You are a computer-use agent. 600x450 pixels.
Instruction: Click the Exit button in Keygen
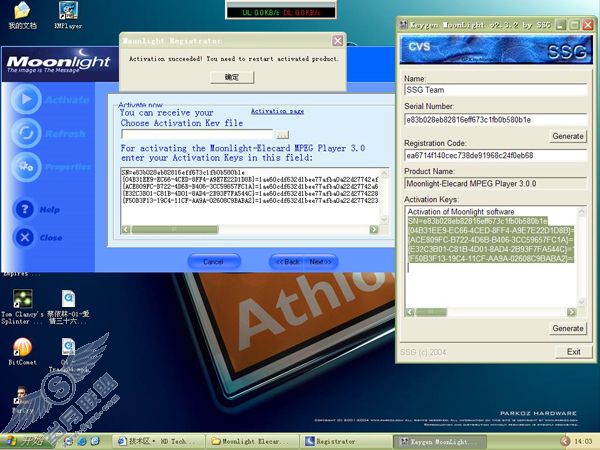pos(573,352)
